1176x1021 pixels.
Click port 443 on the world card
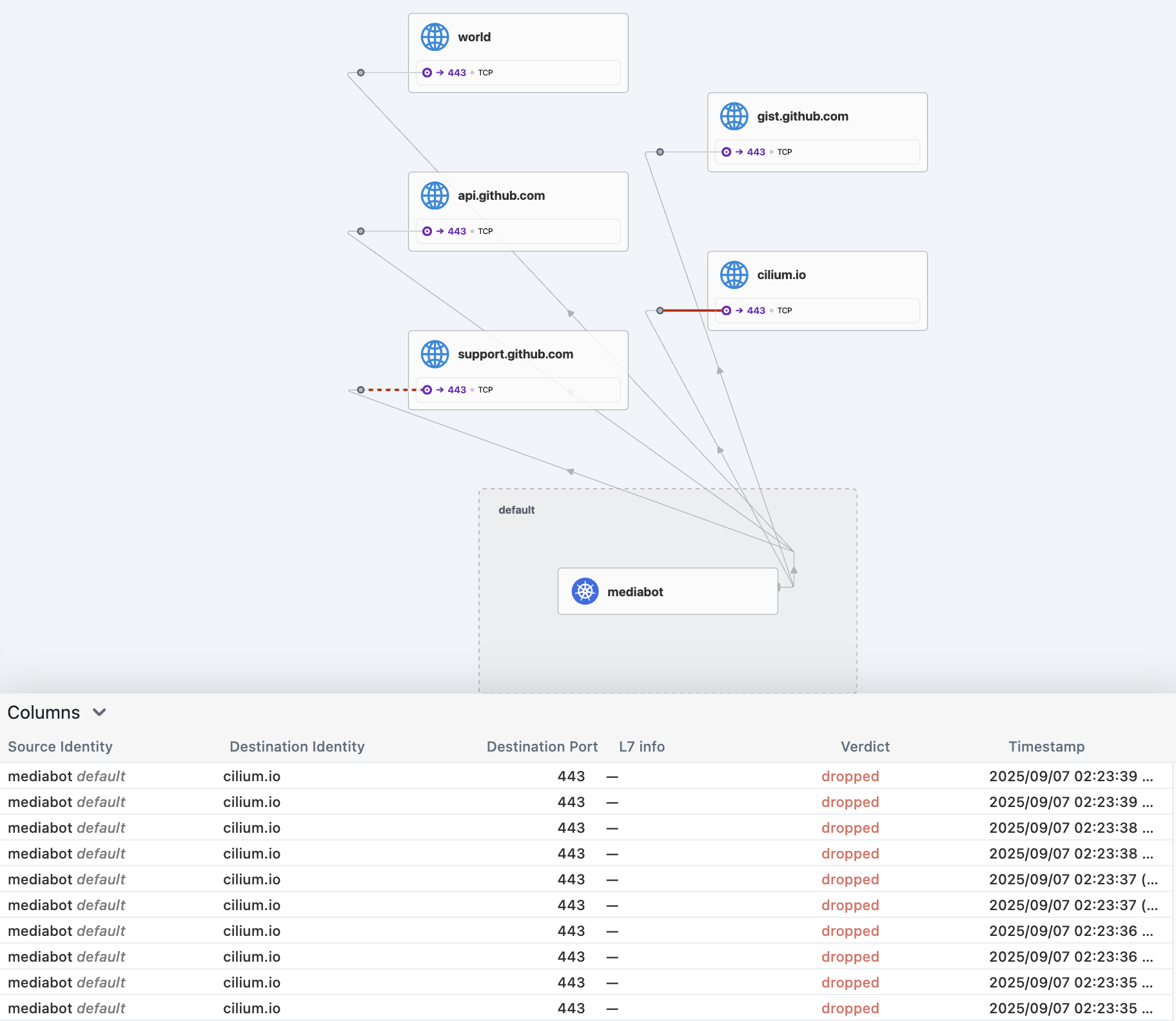(457, 73)
